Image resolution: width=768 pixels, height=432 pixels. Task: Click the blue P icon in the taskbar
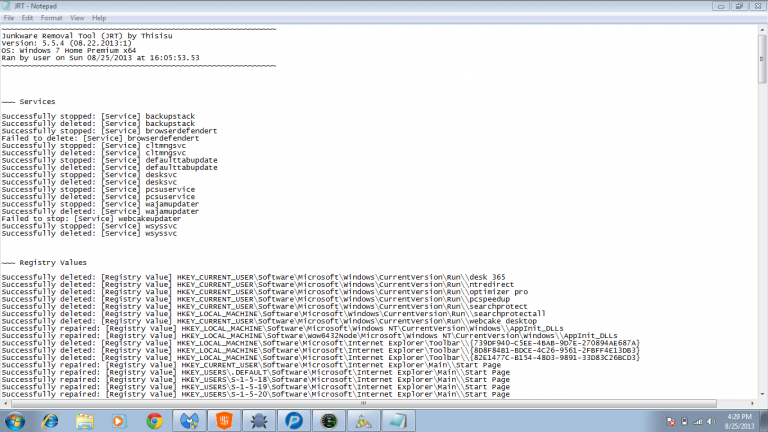(x=294, y=421)
